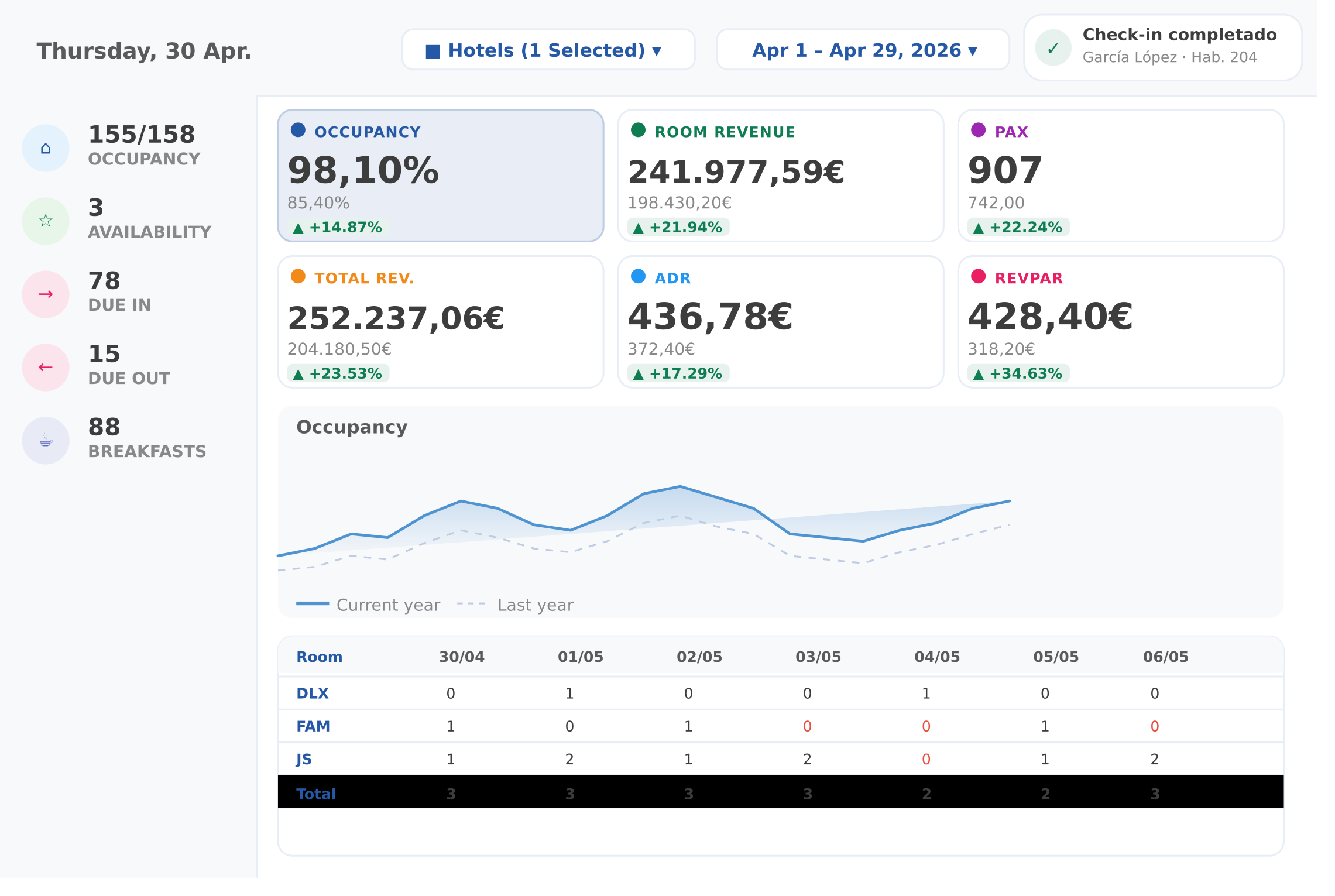The height and width of the screenshot is (896, 1335).
Task: Click the 03/05 column header
Action: tap(818, 657)
